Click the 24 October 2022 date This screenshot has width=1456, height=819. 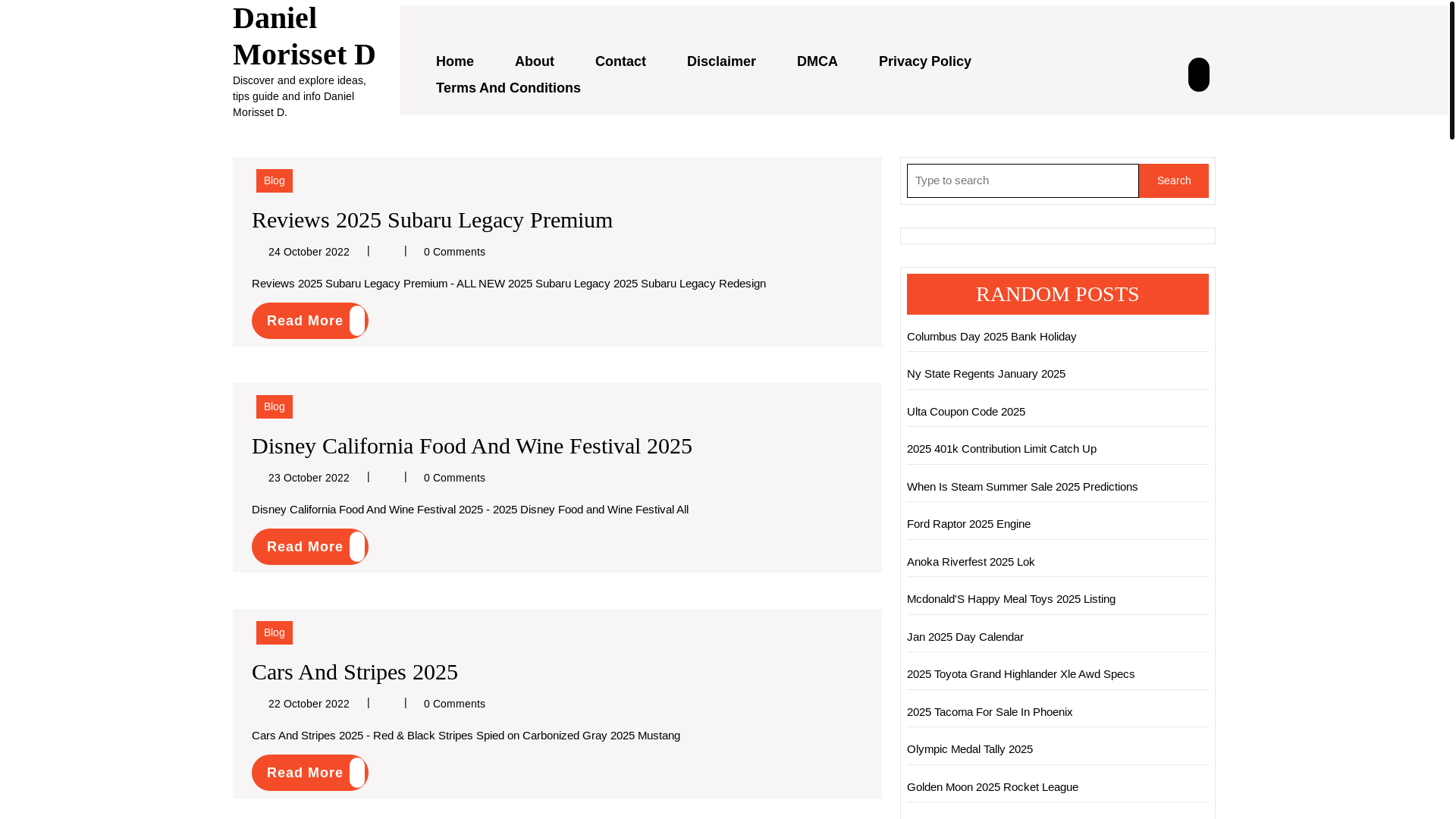pyautogui.click(x=309, y=252)
